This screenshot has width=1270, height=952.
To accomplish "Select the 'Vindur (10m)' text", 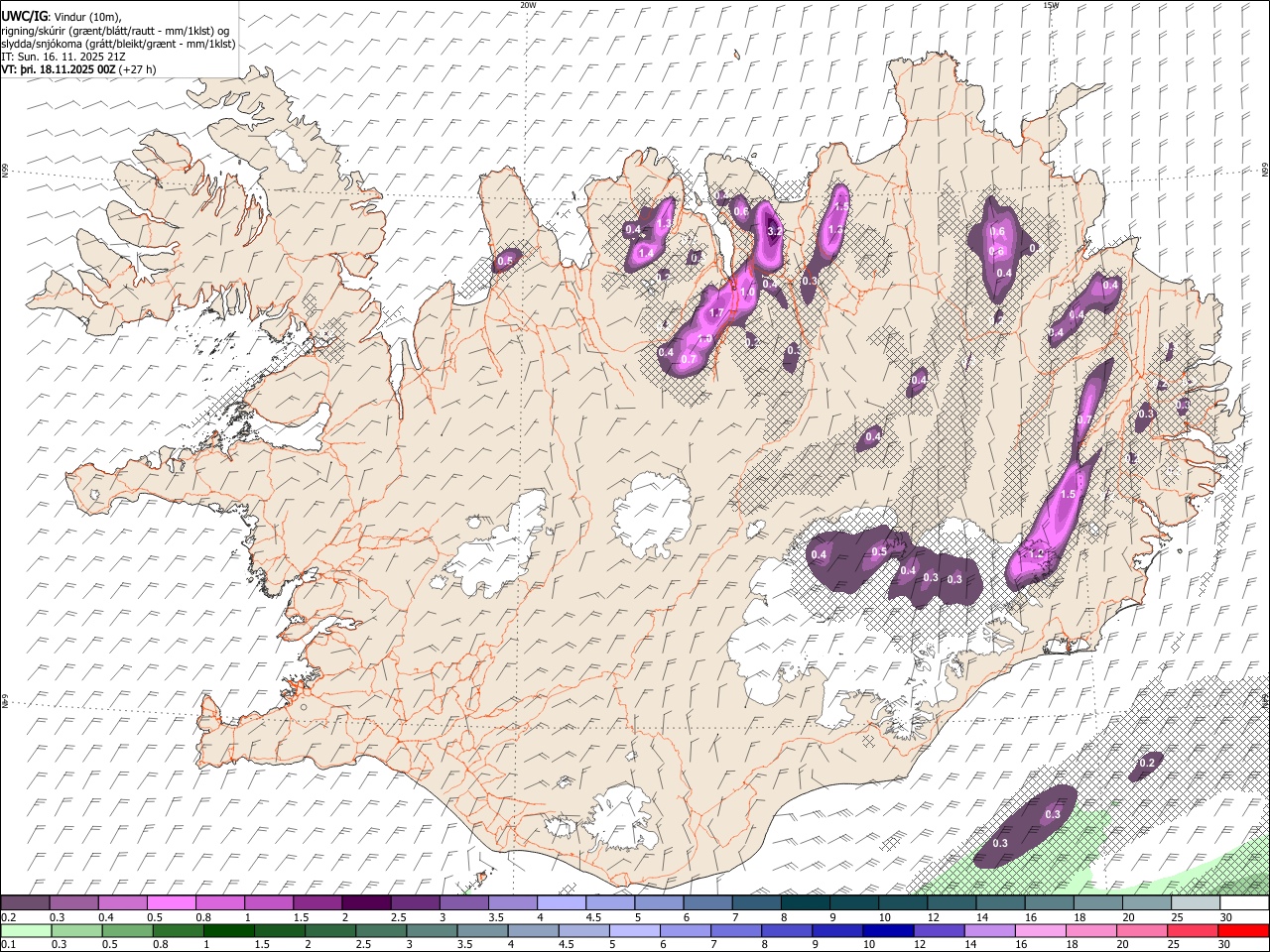I will [x=85, y=17].
